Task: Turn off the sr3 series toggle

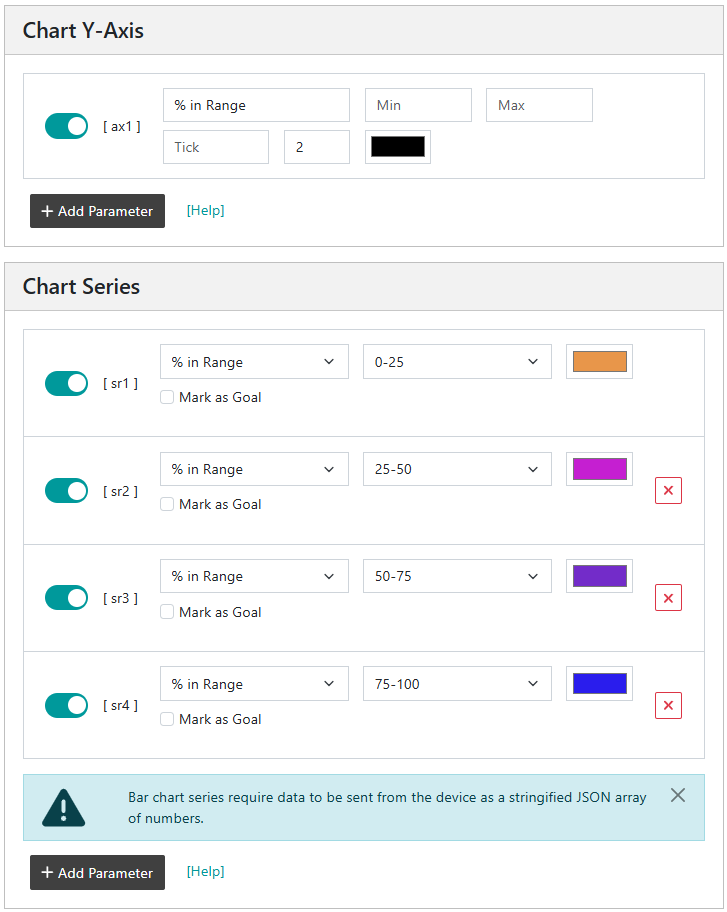Action: (66, 598)
